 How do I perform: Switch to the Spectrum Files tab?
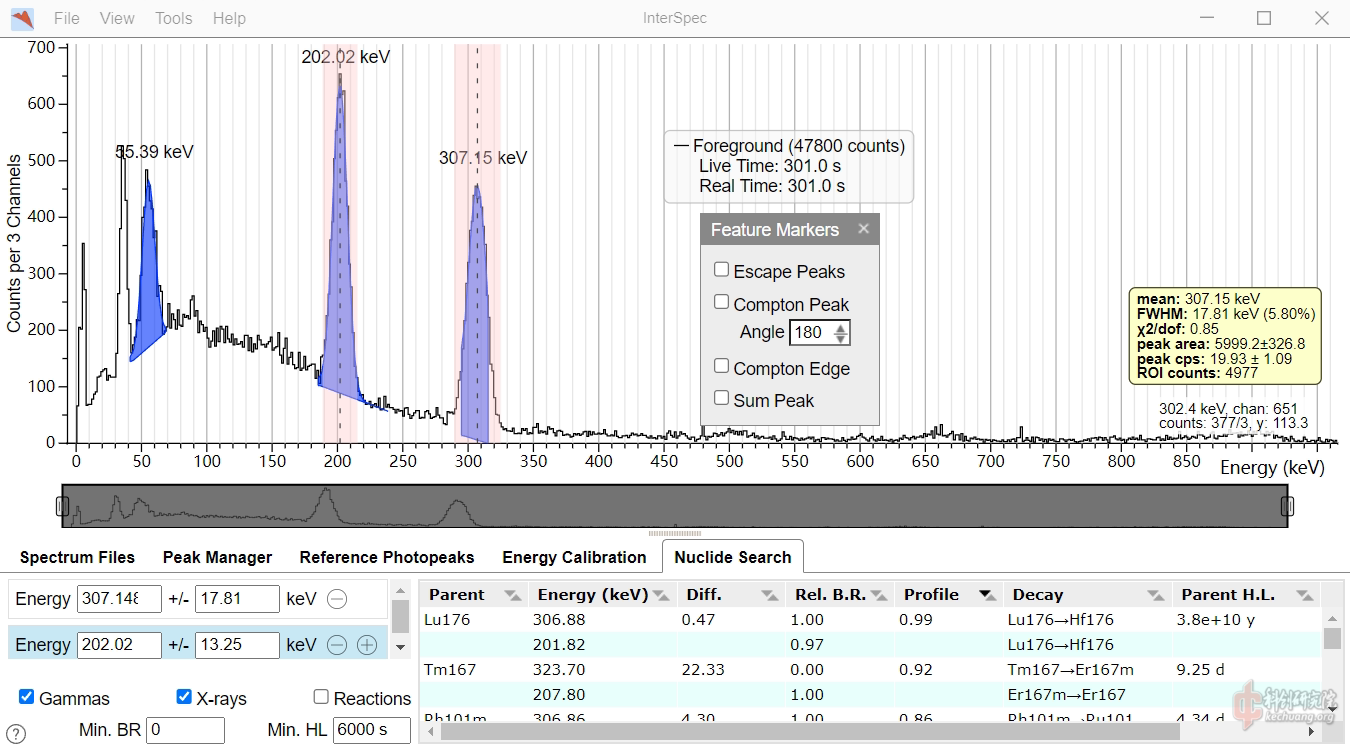[x=77, y=557]
